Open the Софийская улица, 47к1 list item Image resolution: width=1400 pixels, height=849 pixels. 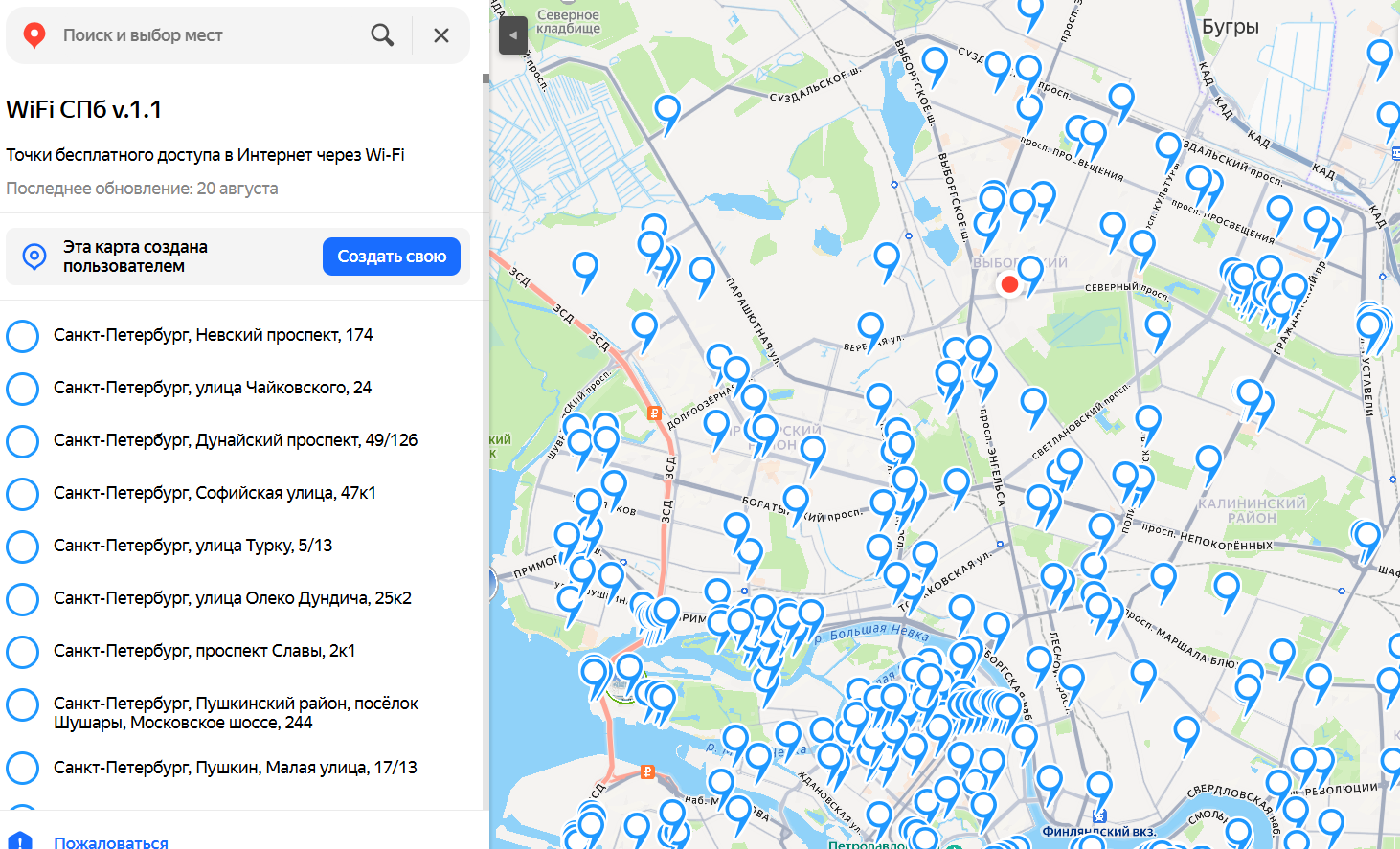click(x=215, y=493)
